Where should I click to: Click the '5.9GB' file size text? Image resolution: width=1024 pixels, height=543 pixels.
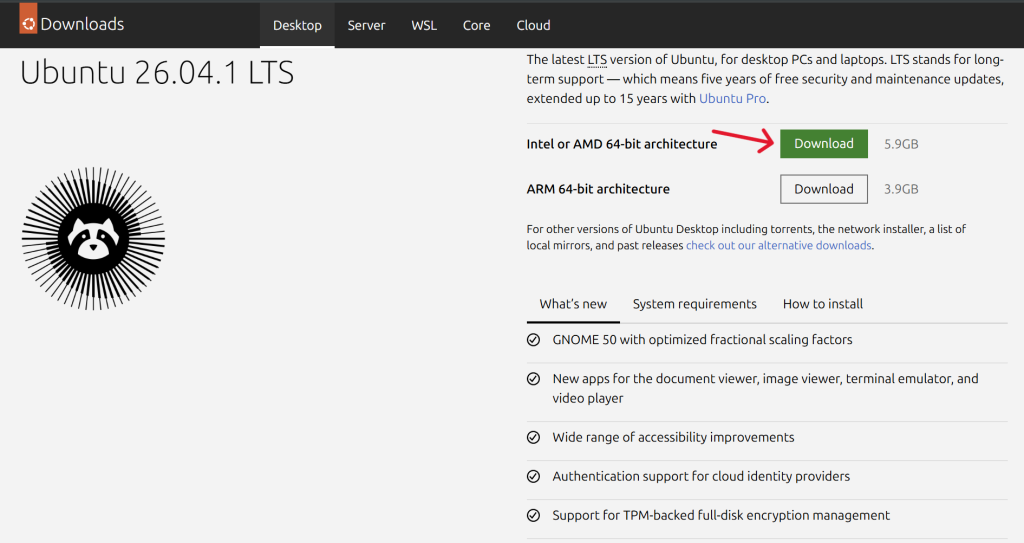coord(901,144)
